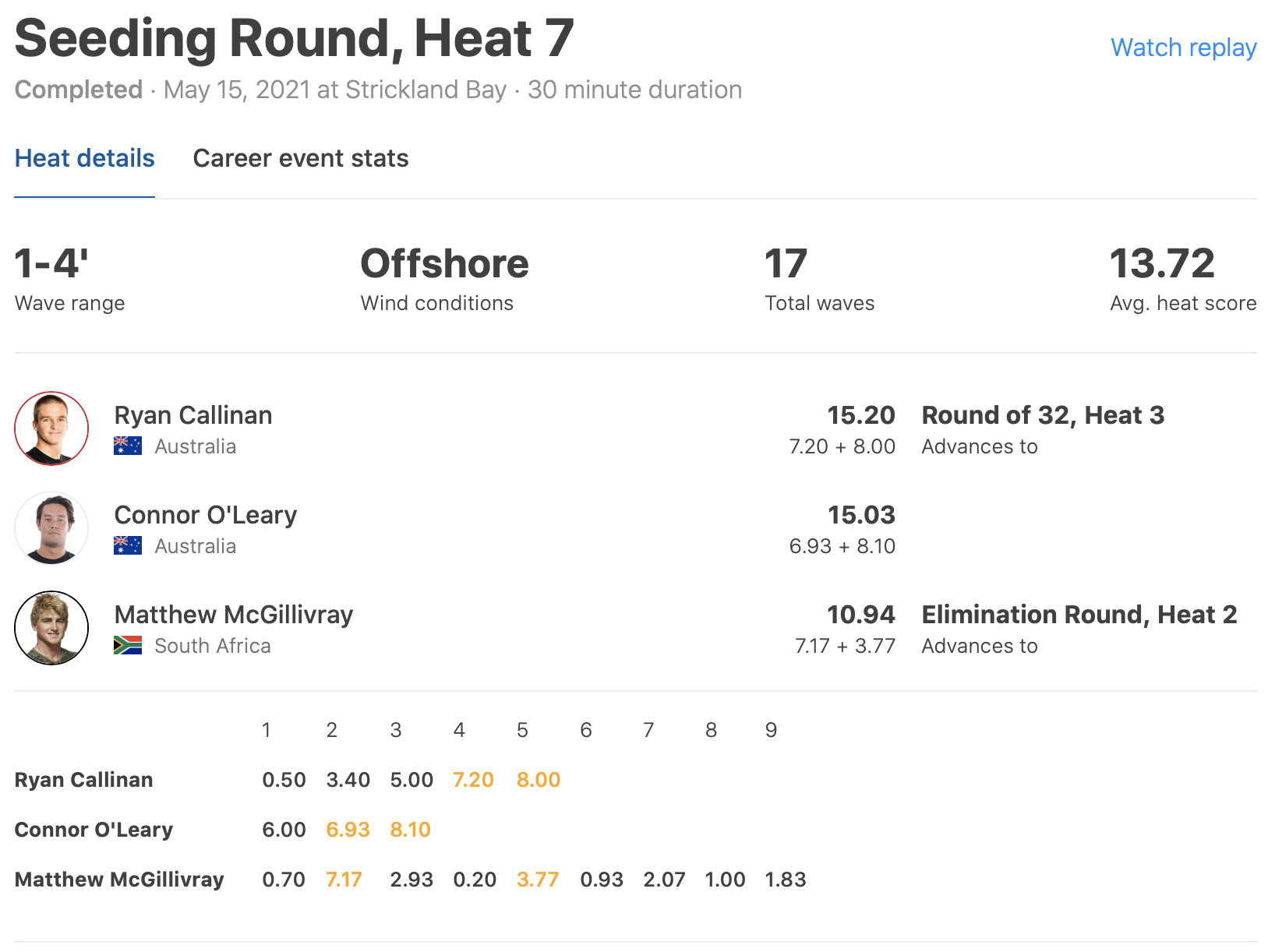Select the Heat details tab

tap(84, 158)
